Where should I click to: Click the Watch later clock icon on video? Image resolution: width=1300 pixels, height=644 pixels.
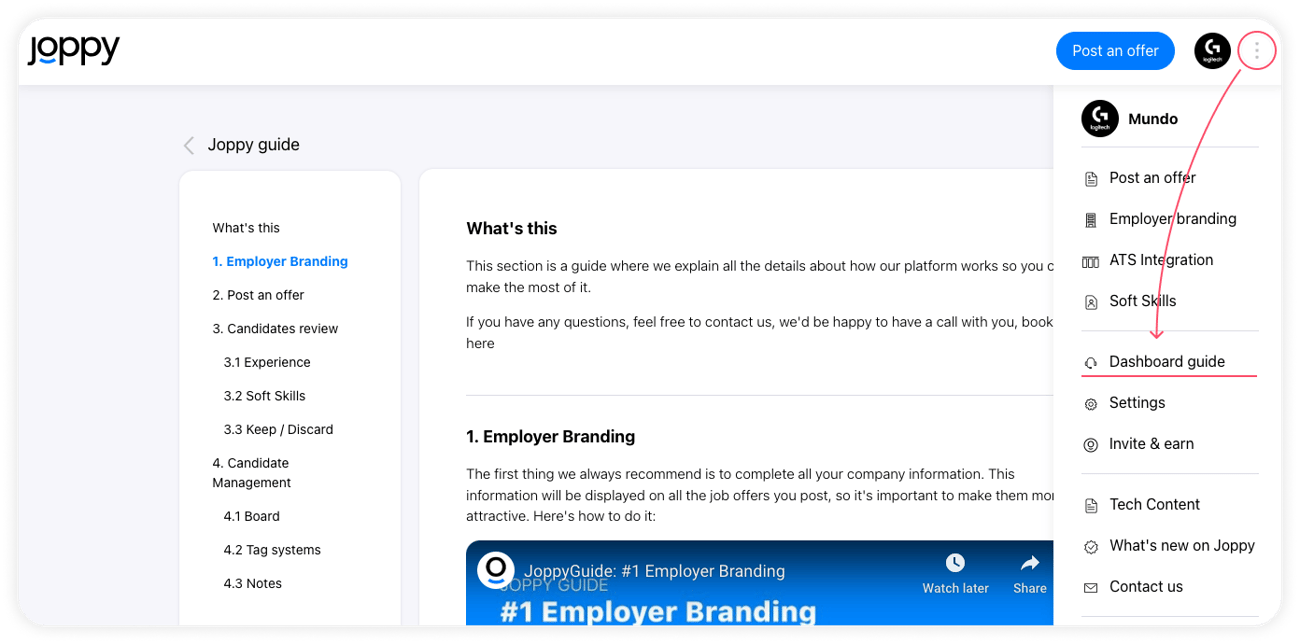pos(955,563)
